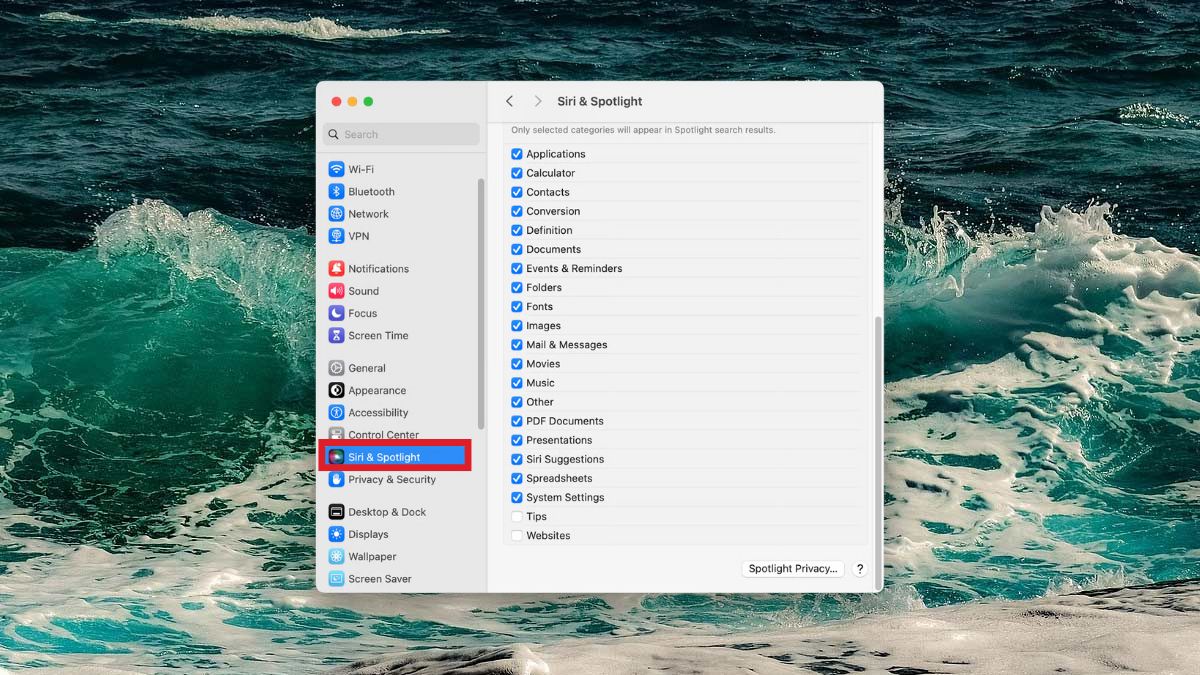1200x675 pixels.
Task: Enable the Tips category checkbox
Action: pyautogui.click(x=517, y=517)
